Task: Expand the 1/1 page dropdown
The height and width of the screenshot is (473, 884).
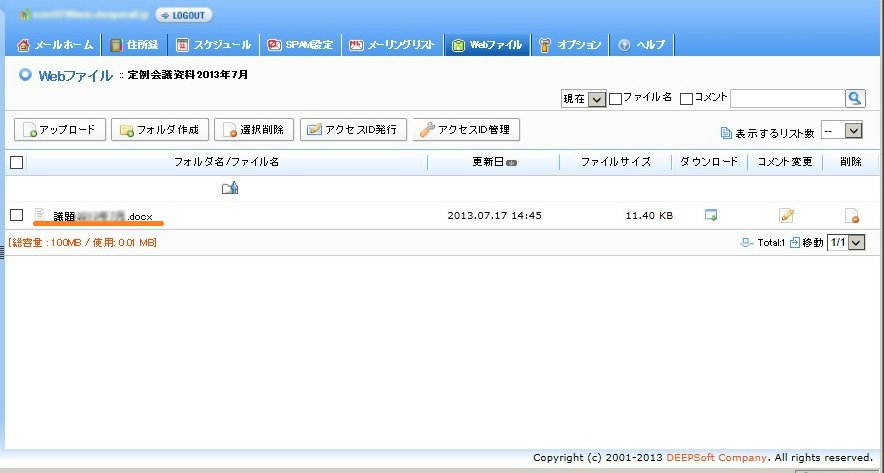Action: coord(846,242)
